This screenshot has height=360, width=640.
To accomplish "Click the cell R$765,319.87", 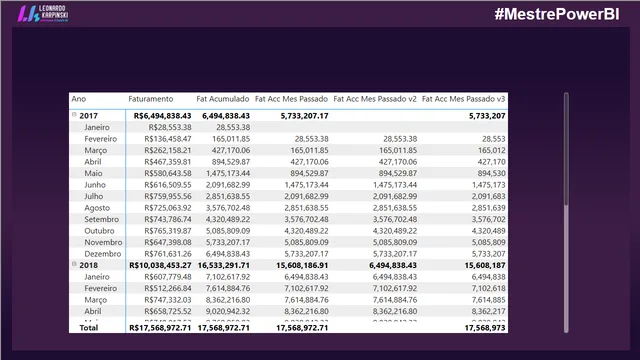I will click(168, 231).
